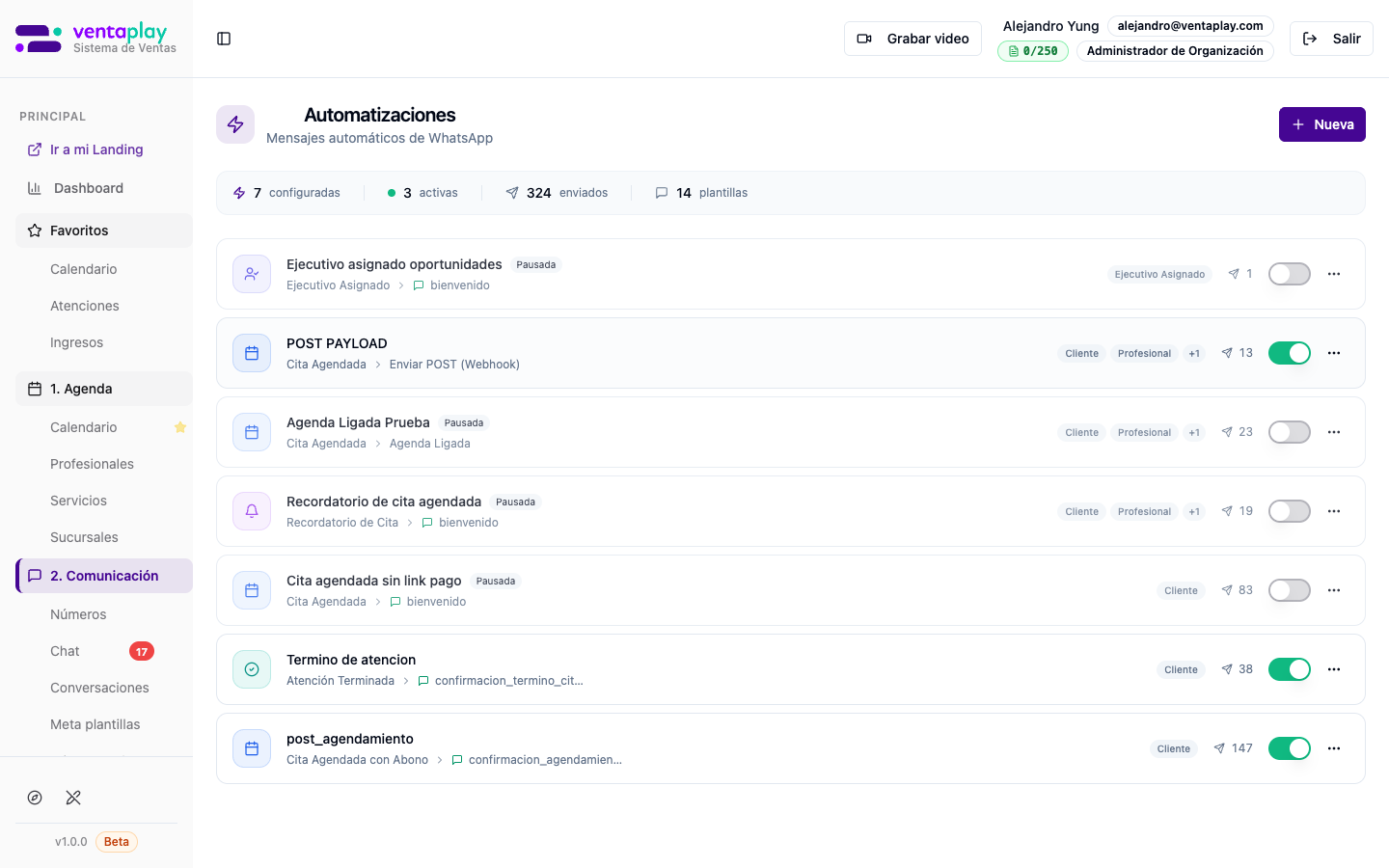Open the Chat section with 17 notifications

click(x=65, y=651)
